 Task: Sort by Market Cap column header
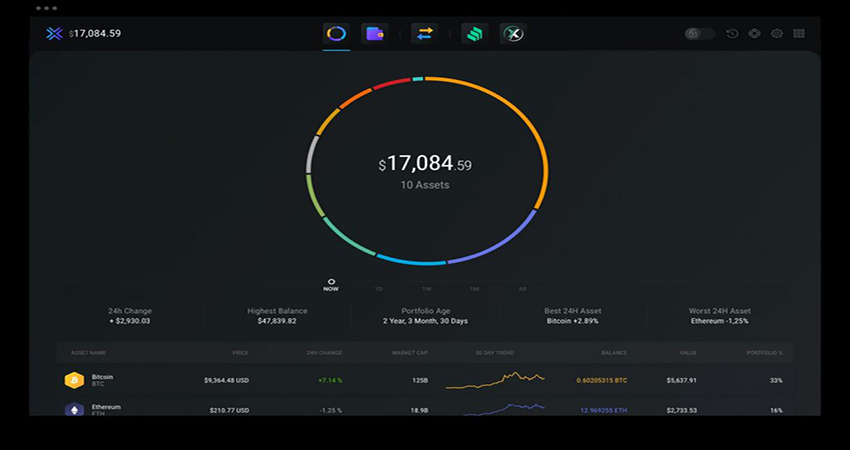(410, 353)
